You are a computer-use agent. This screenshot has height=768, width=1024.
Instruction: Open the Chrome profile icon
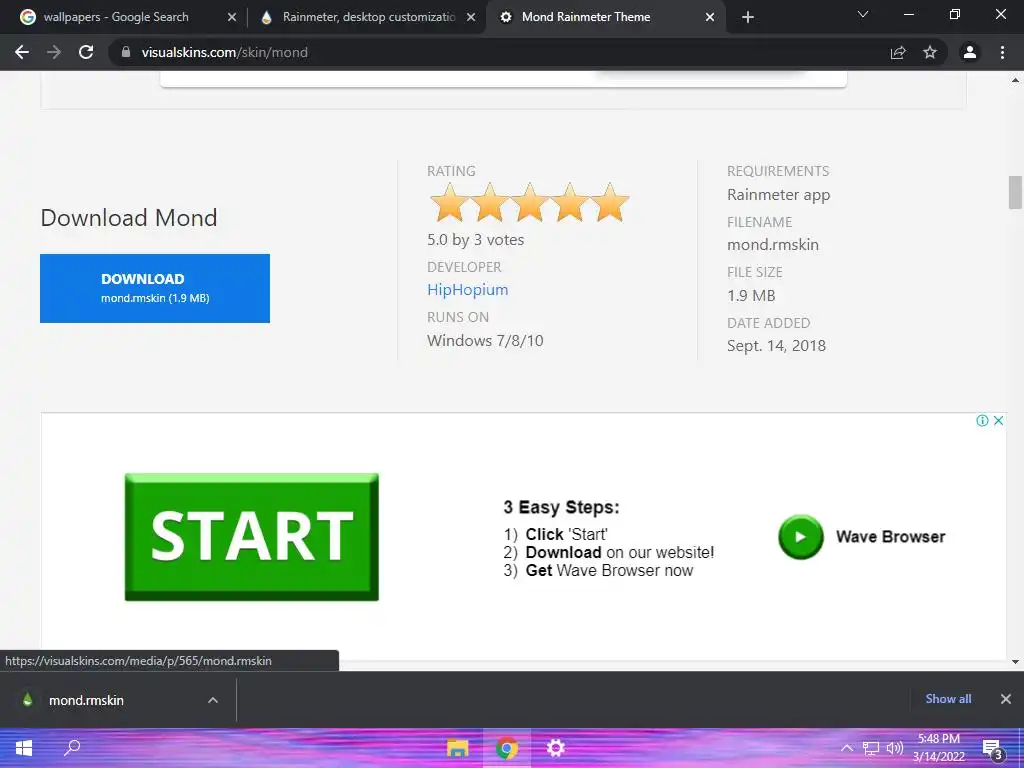970,52
